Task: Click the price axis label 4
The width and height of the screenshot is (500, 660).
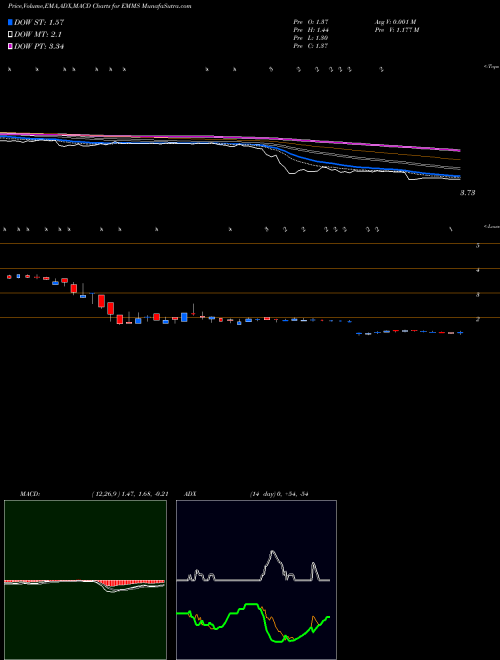Action: point(478,270)
